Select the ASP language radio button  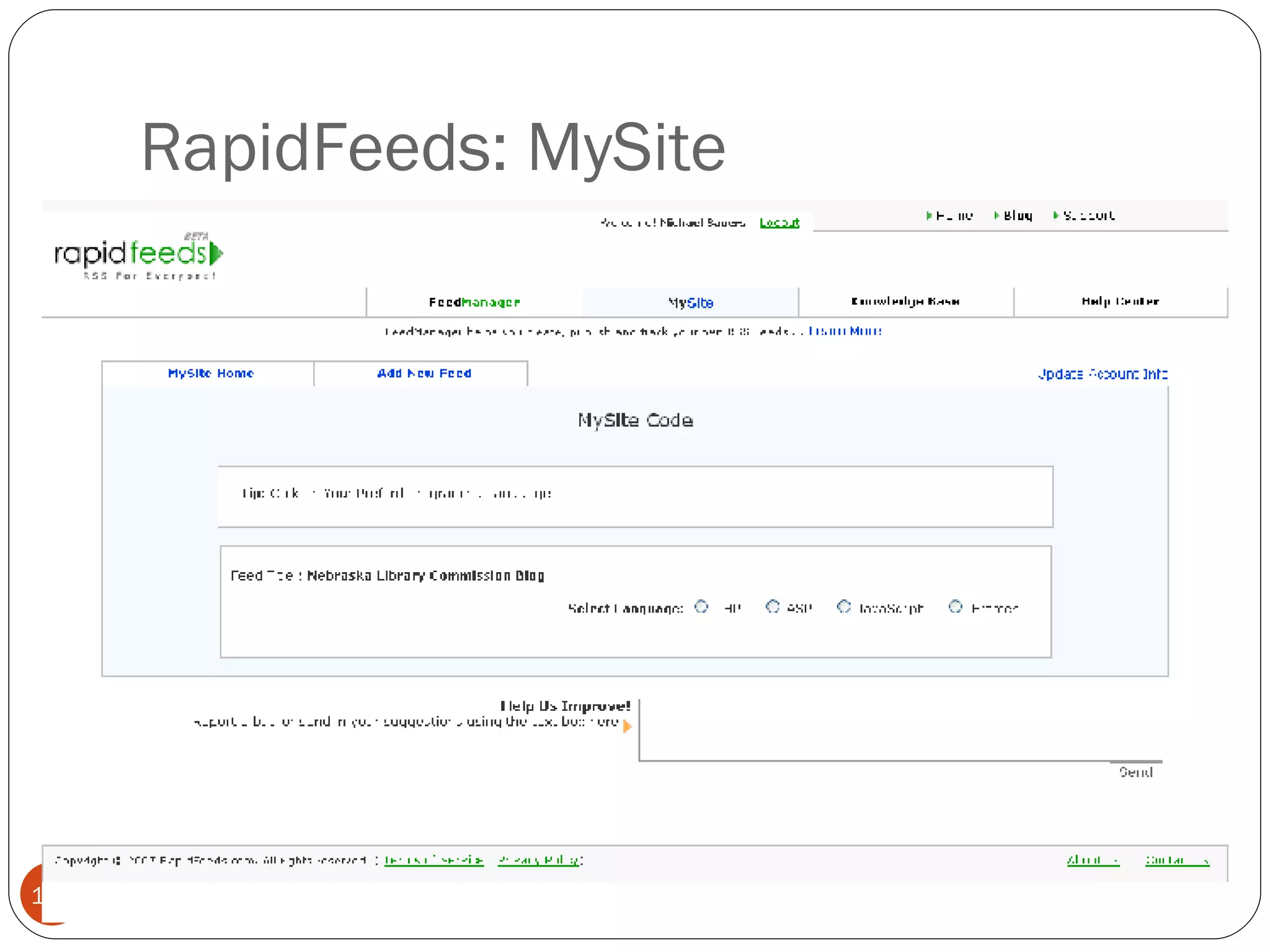point(773,607)
